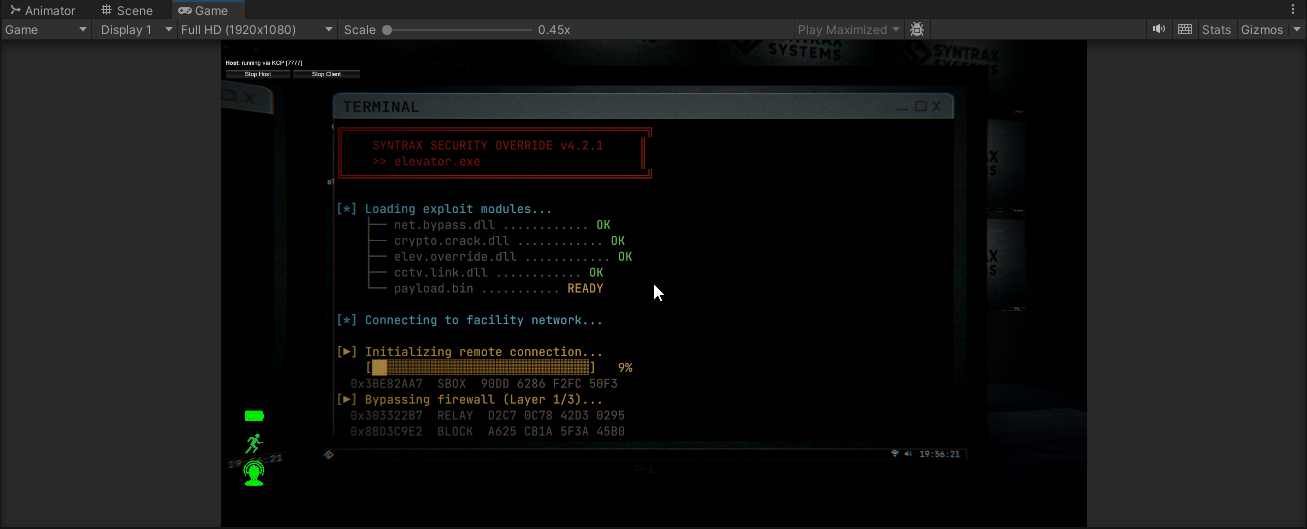Click the payload.bin READY line

(x=486, y=288)
